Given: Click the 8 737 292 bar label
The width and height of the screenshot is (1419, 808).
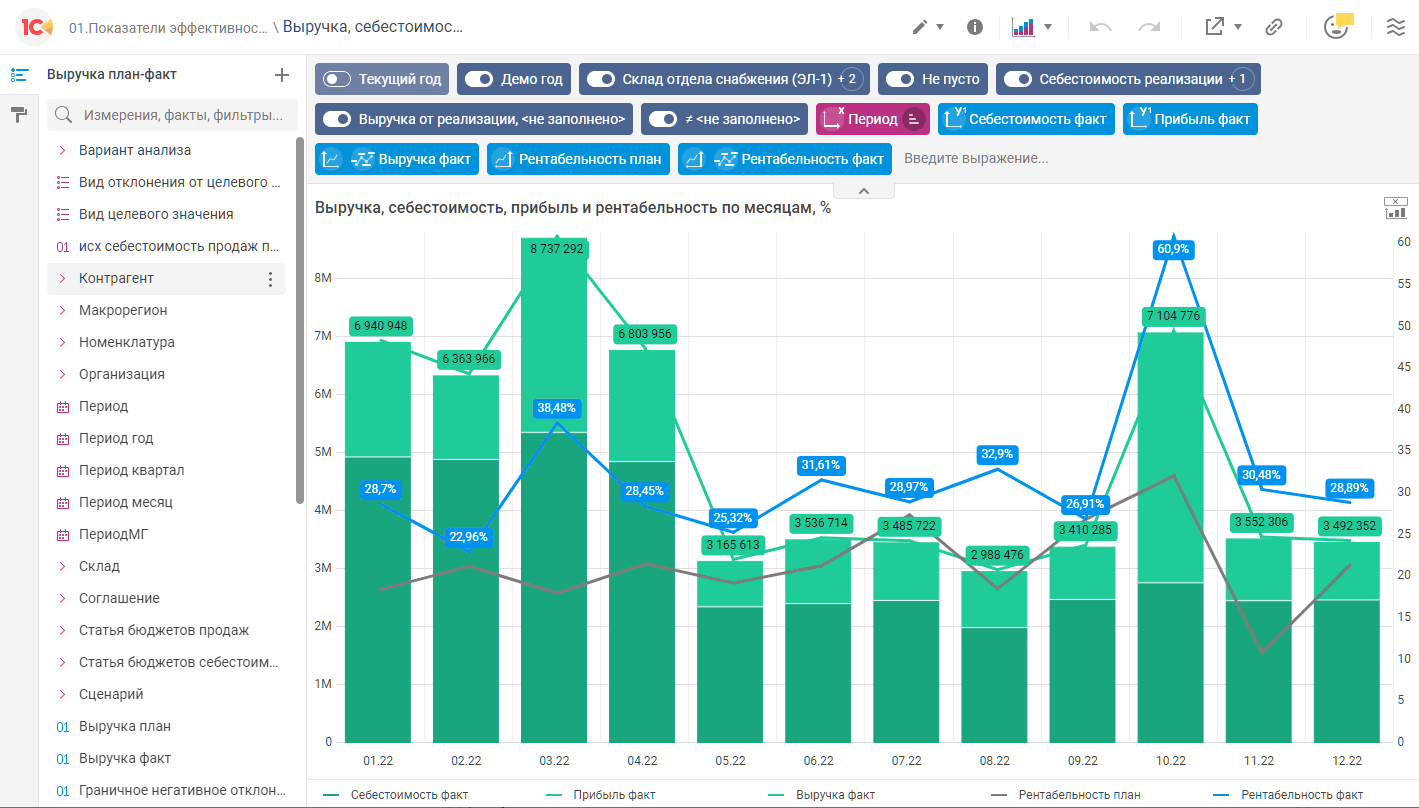Looking at the screenshot, I should point(556,248).
